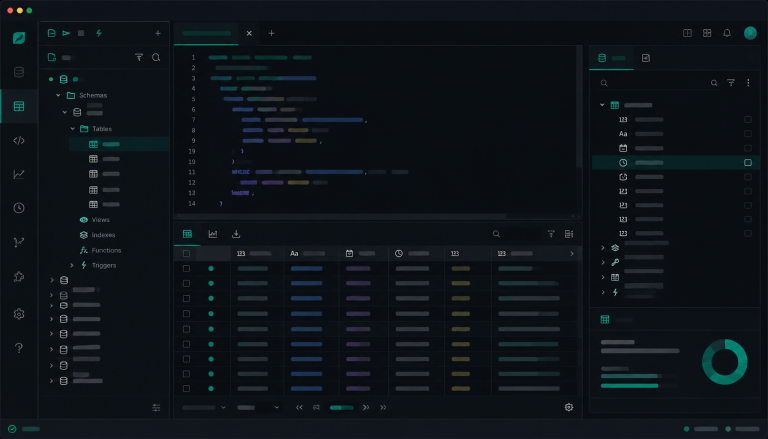768x439 pixels.
Task: Tick the checkbox on highlighted clock column row
Action: click(x=748, y=162)
